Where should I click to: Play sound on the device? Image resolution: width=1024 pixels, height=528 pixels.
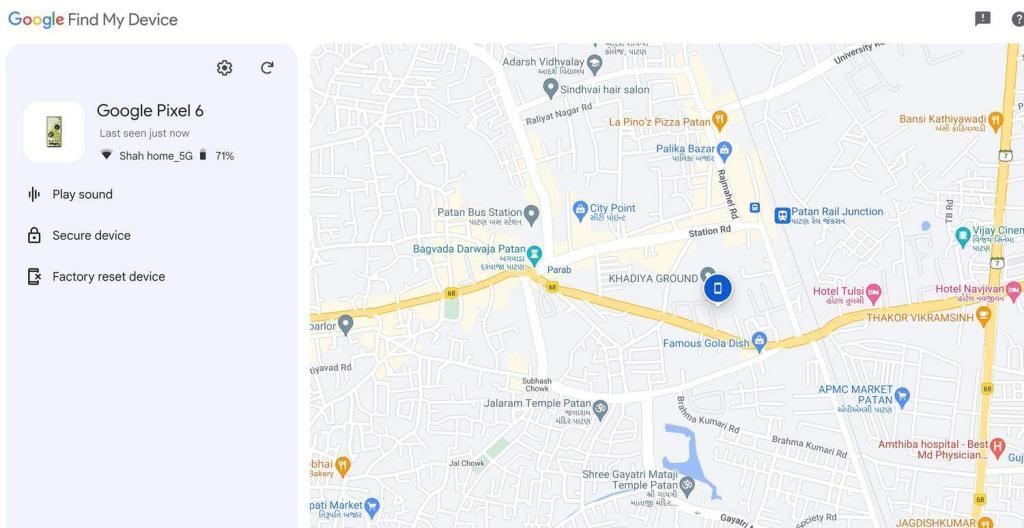point(82,194)
